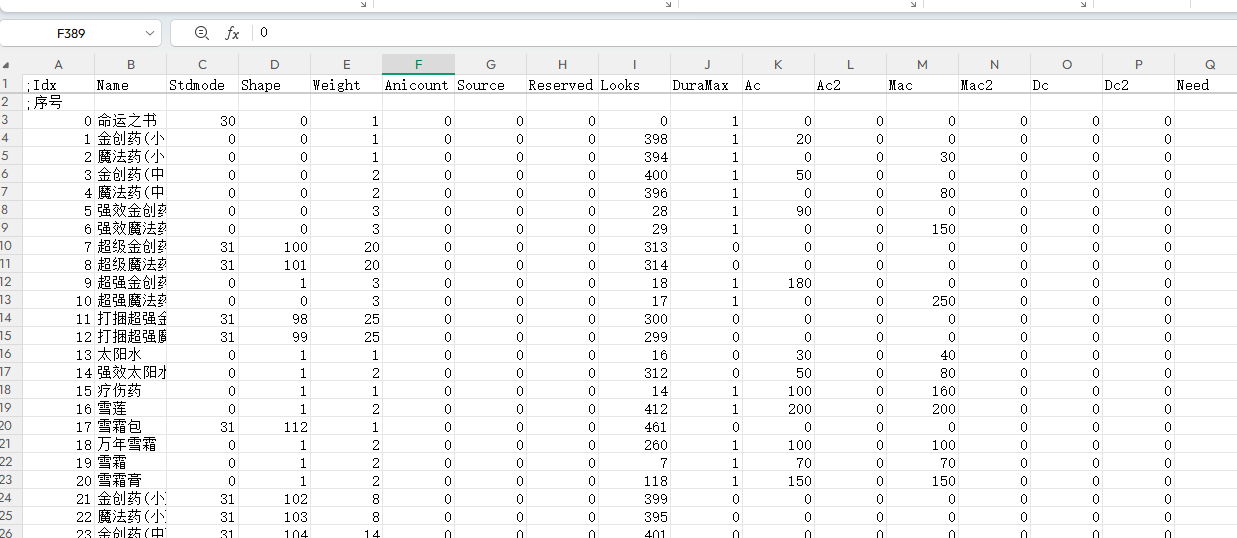
Task: Click the Name Box showing F389
Action: click(x=80, y=33)
